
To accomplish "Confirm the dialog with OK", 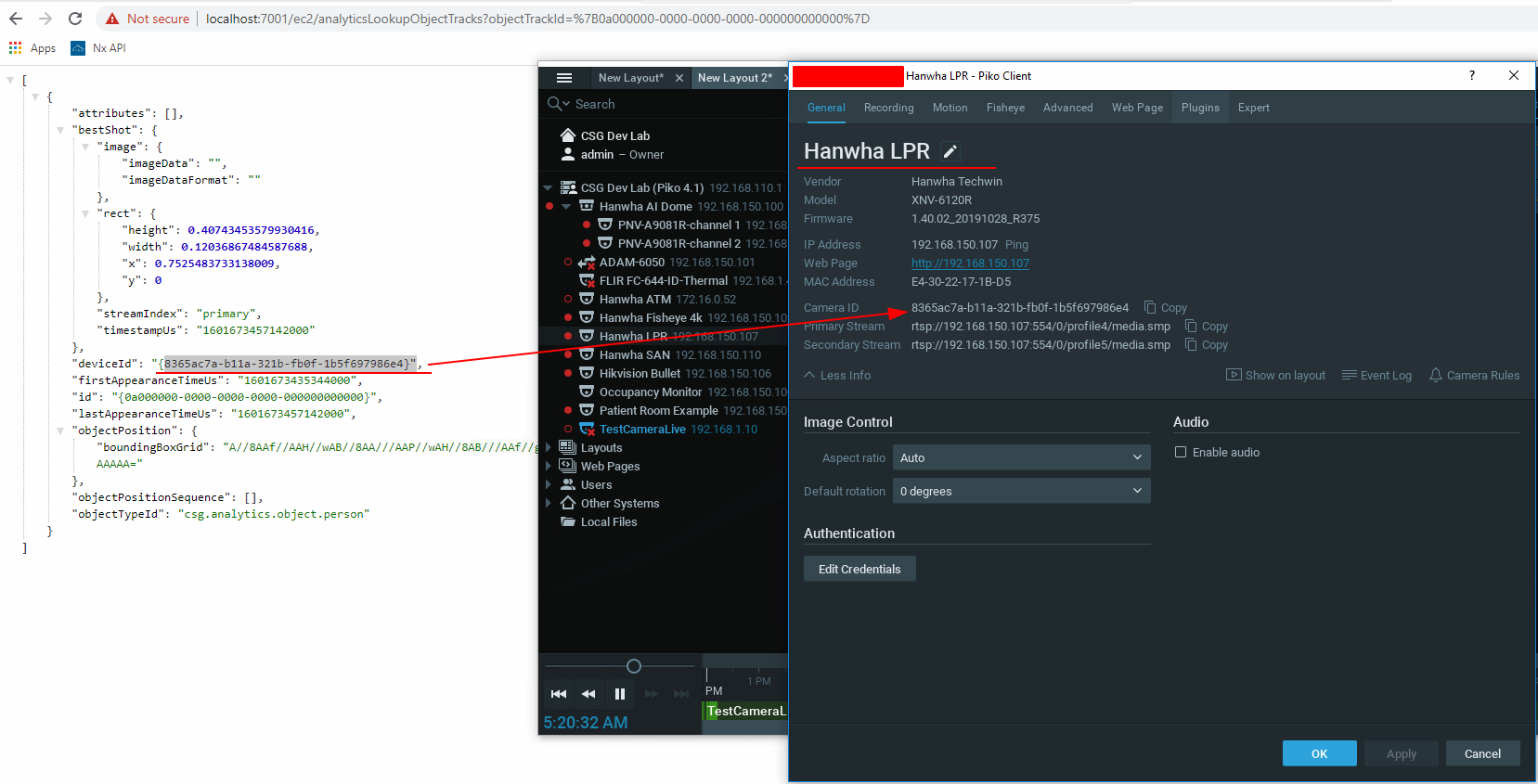I will (x=1319, y=753).
